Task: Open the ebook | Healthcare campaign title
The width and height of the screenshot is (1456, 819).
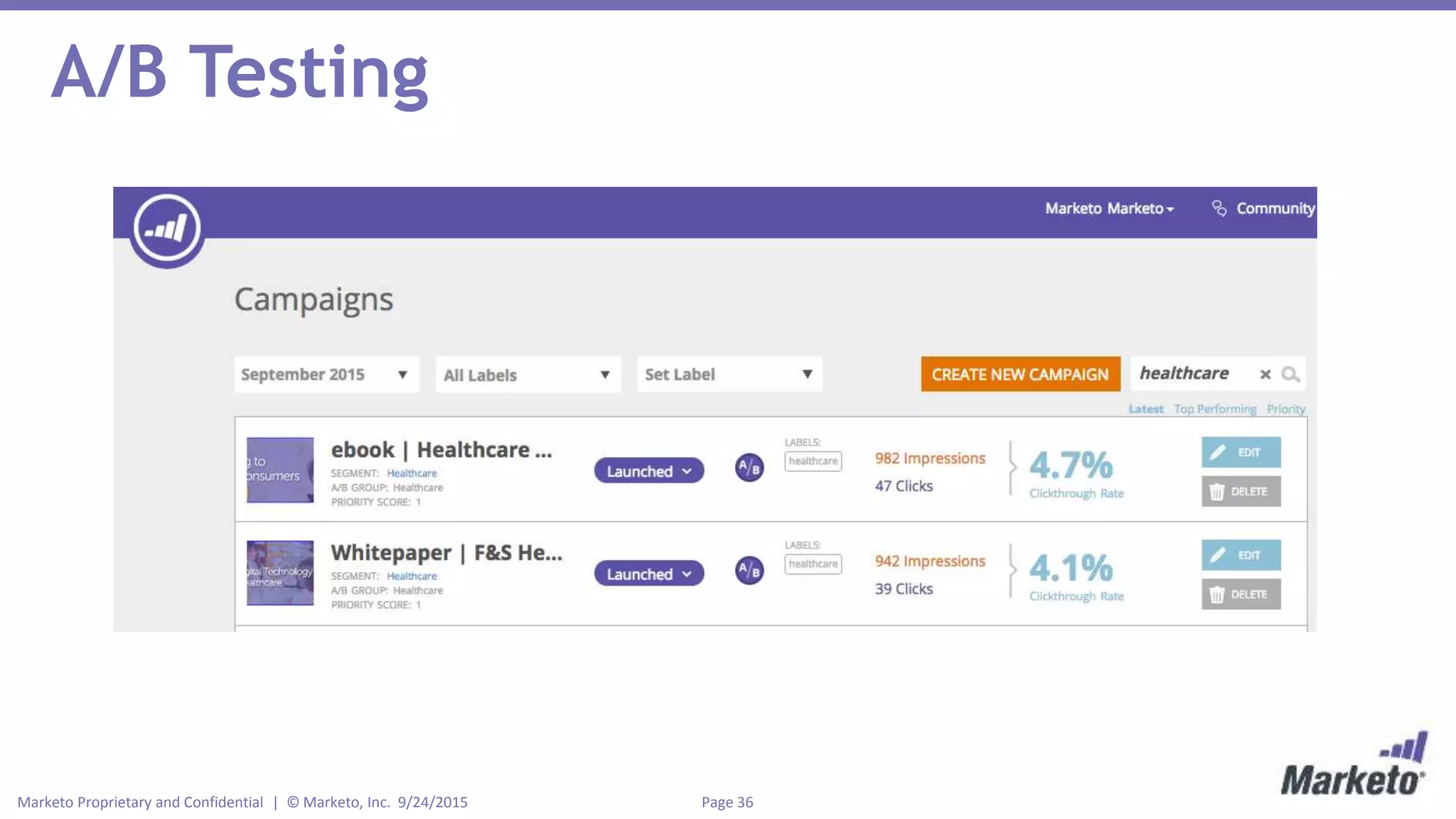Action: click(x=441, y=450)
